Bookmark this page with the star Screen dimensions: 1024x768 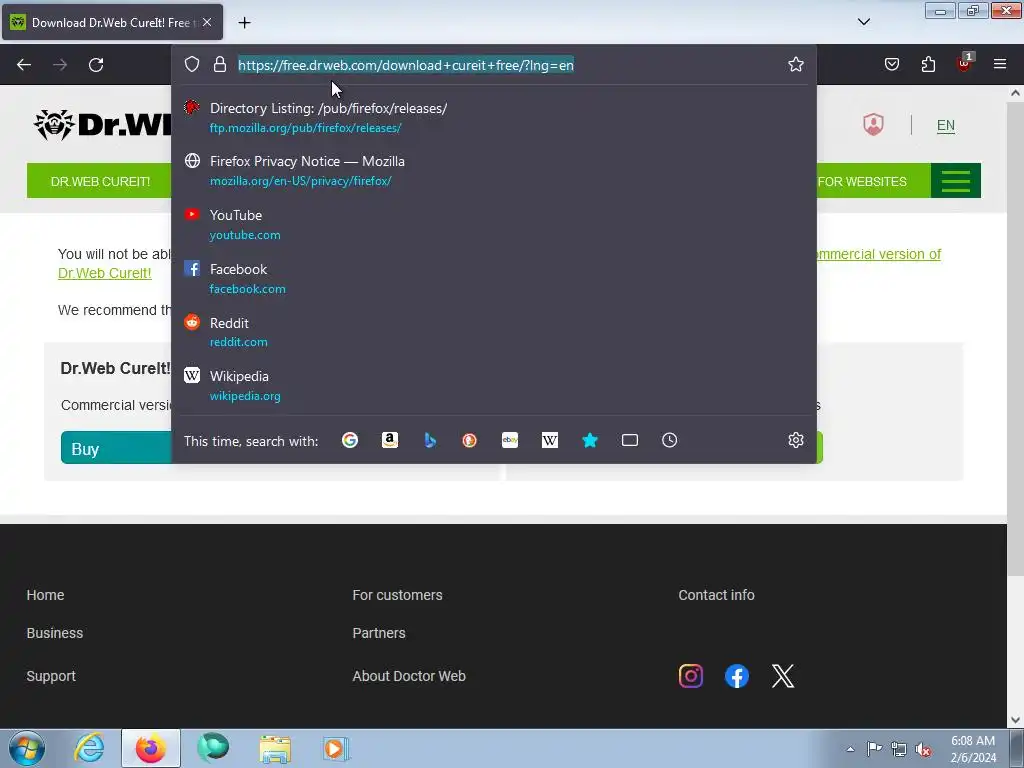(x=795, y=64)
